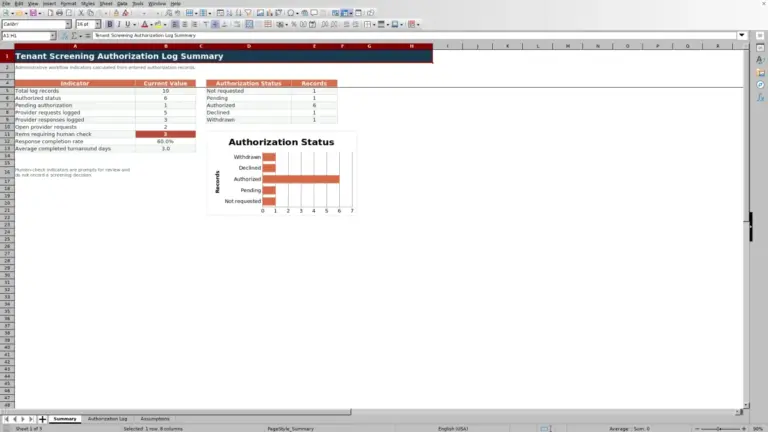Toggle the AutoFilter funnel icon
Viewport: 768px width, 432px height.
point(248,13)
